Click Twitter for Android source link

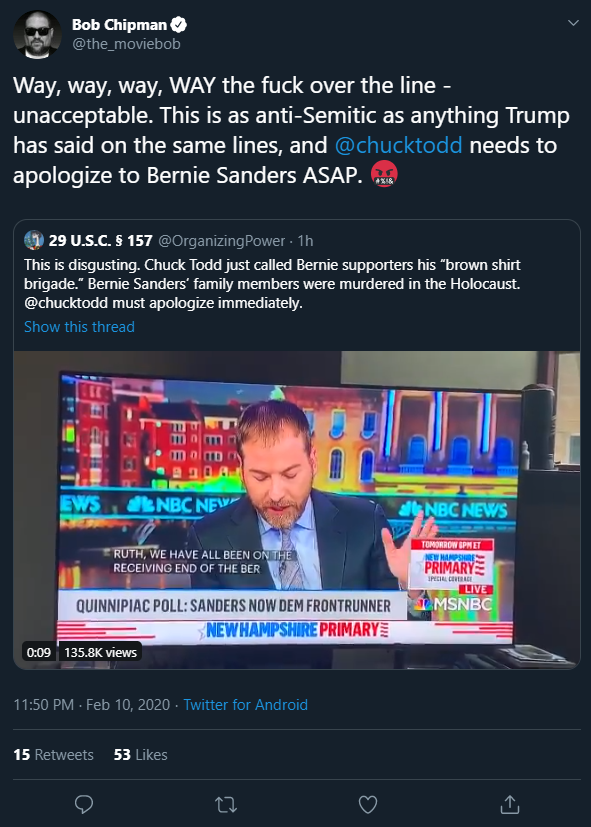[x=245, y=705]
